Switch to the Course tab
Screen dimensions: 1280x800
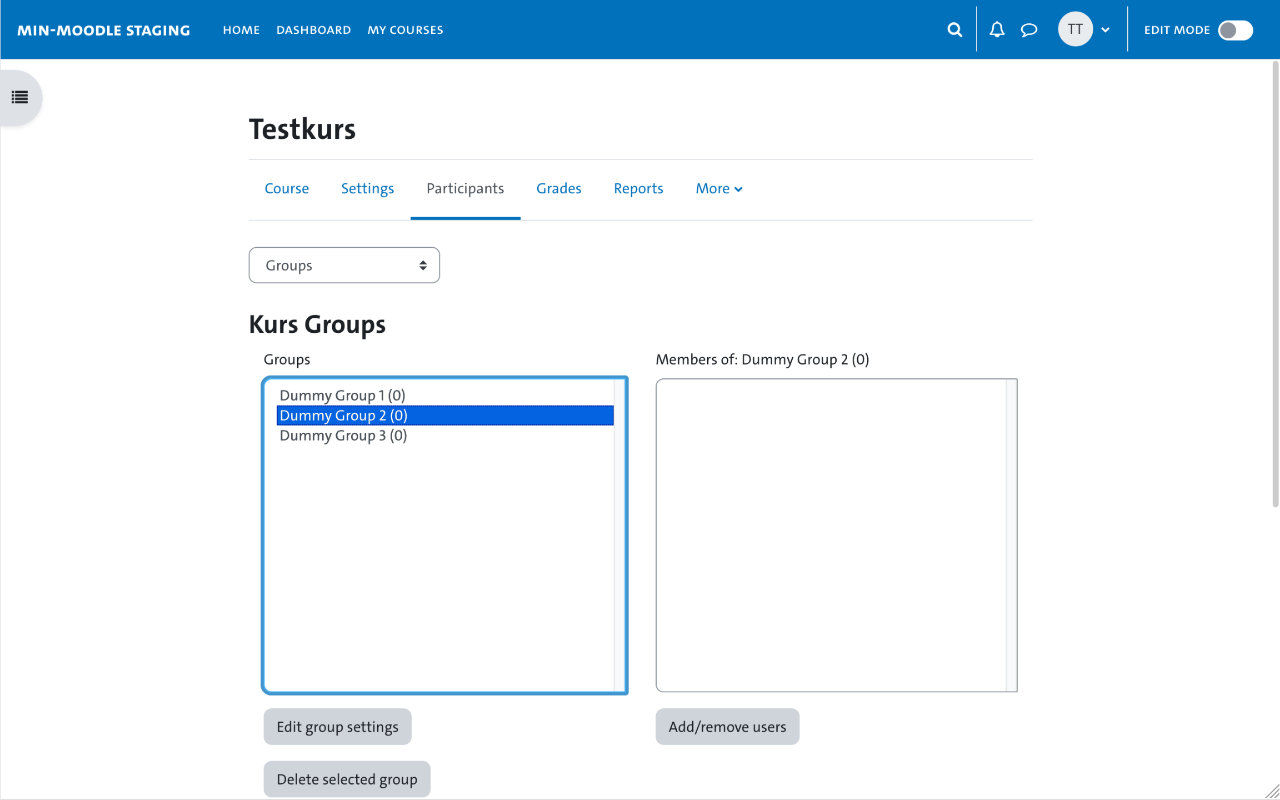pos(287,188)
